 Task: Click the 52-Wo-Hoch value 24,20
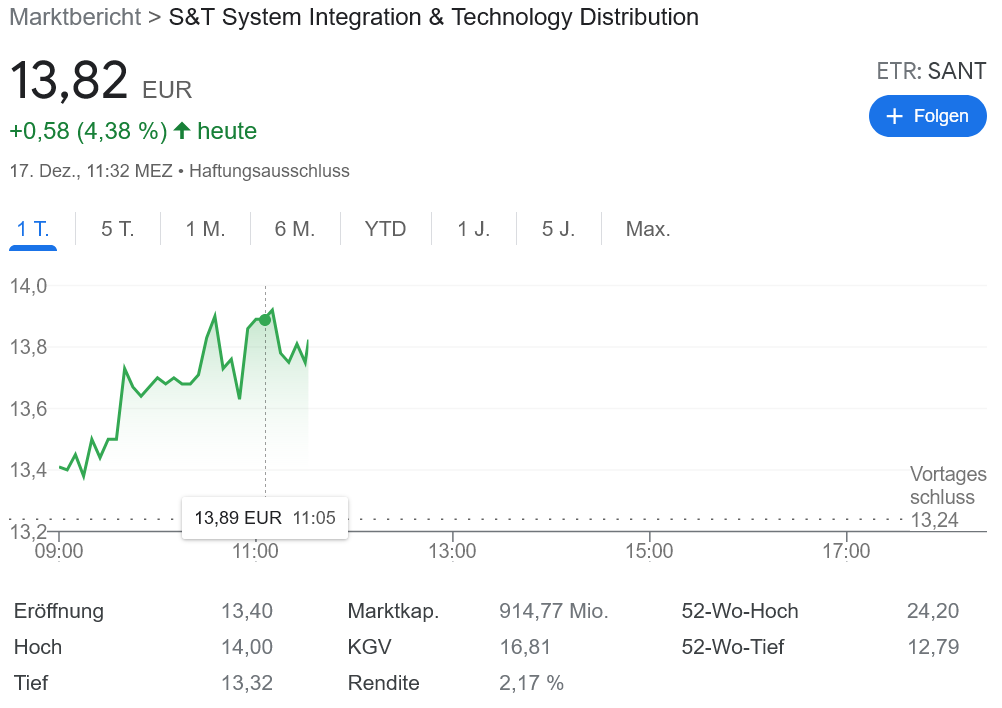(x=932, y=611)
